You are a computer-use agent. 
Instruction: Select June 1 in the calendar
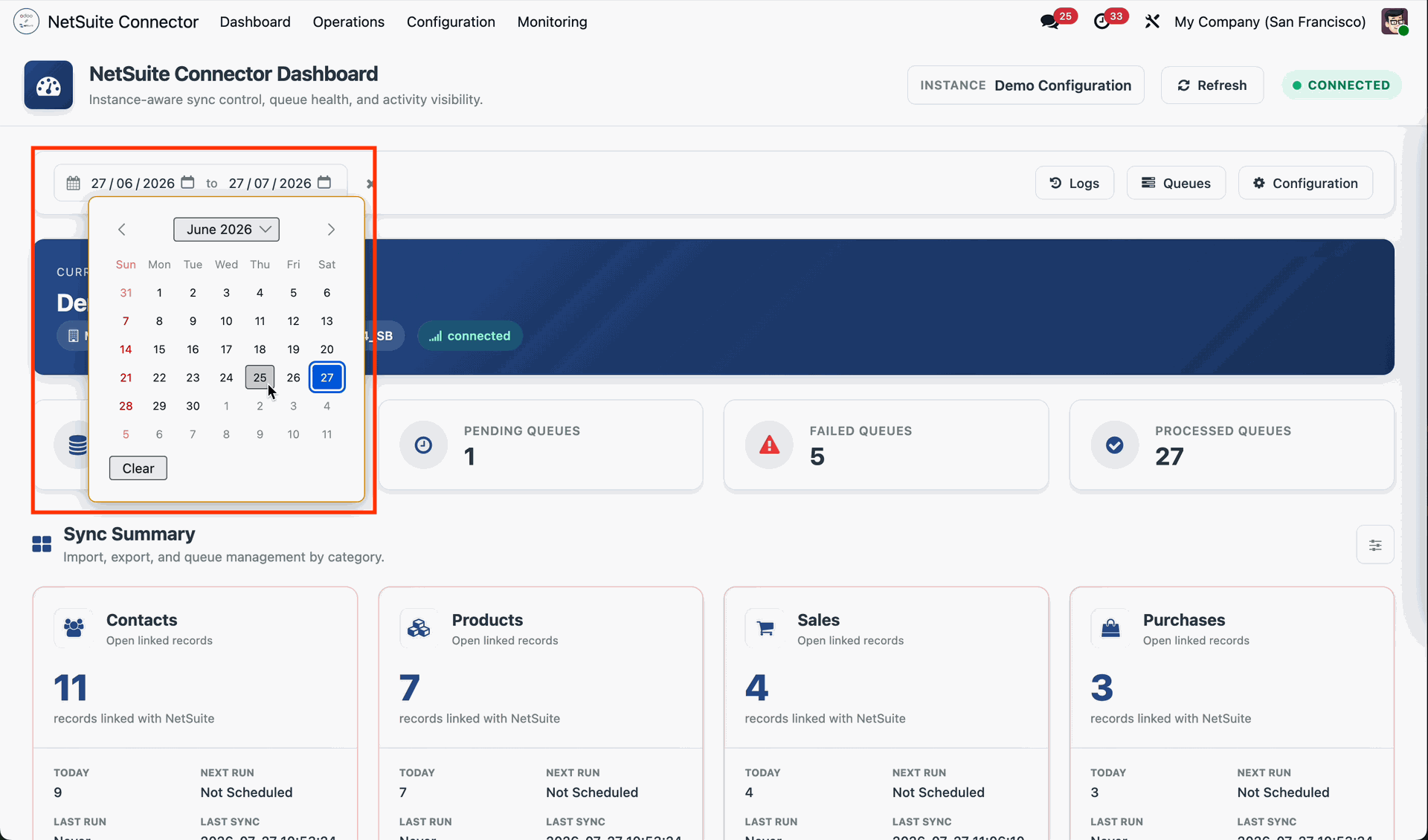coord(159,293)
